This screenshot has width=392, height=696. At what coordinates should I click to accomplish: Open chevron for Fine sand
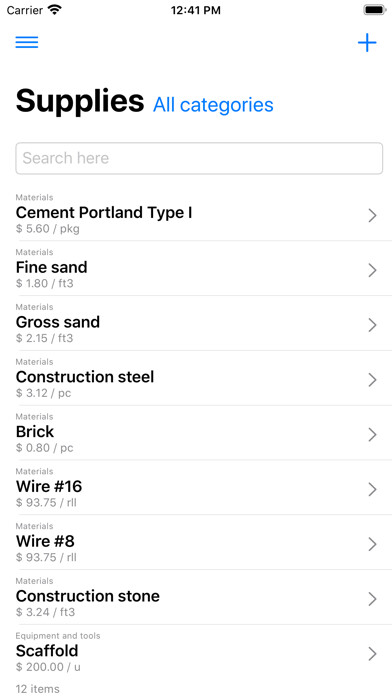(x=372, y=270)
